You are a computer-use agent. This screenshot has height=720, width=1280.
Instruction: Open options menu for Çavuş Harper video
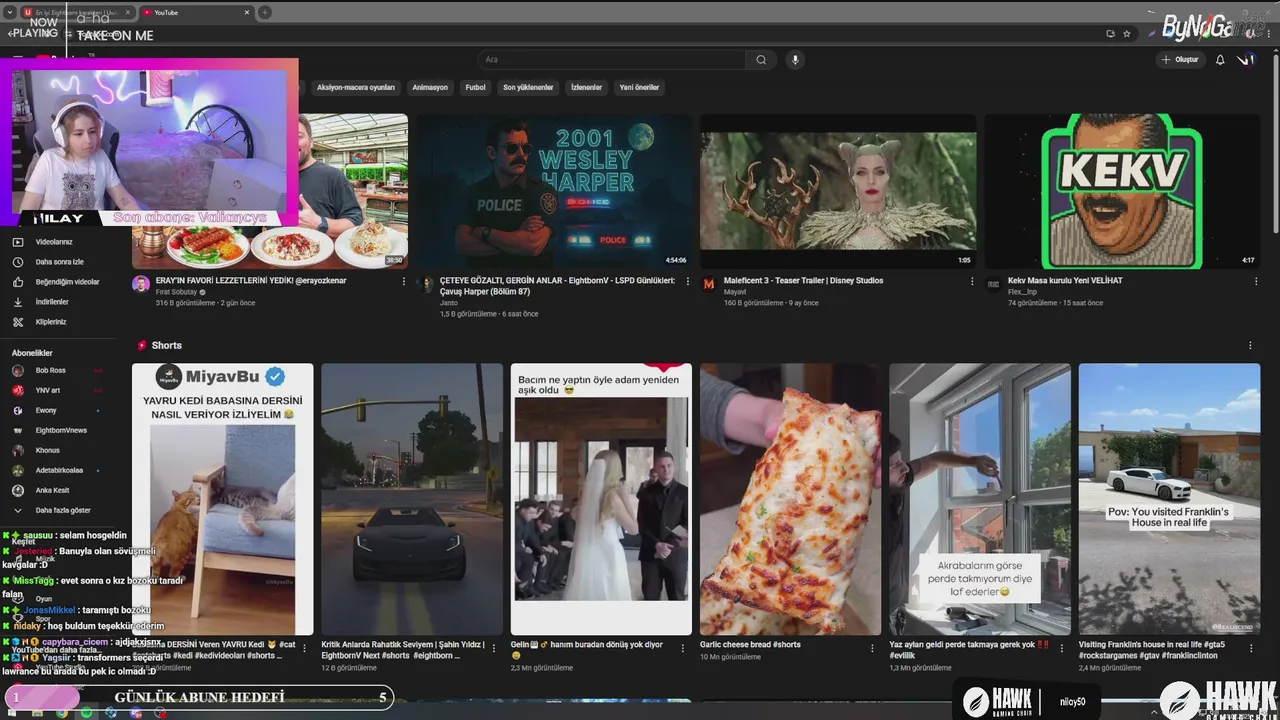688,281
